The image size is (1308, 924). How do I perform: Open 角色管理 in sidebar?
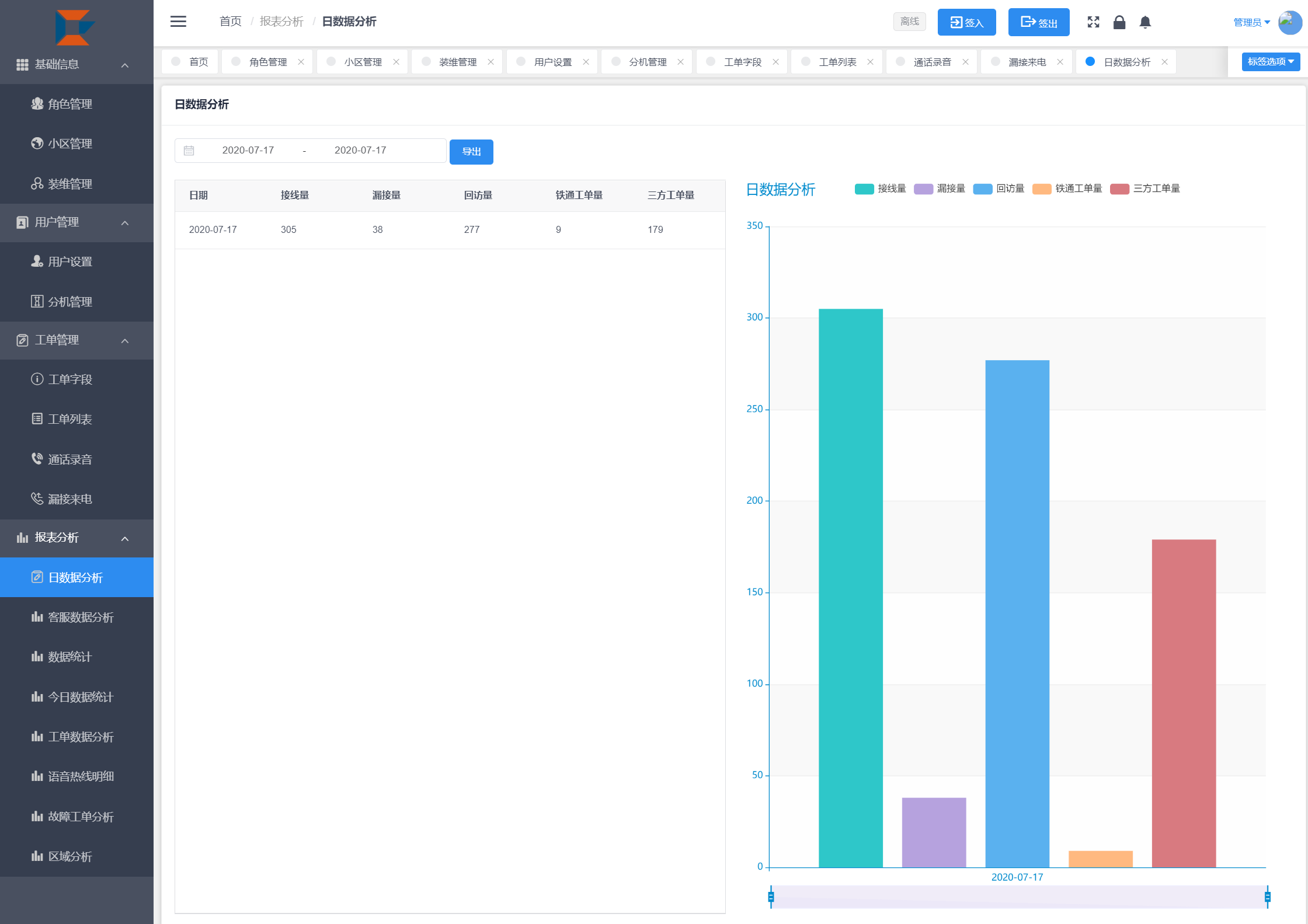(69, 104)
